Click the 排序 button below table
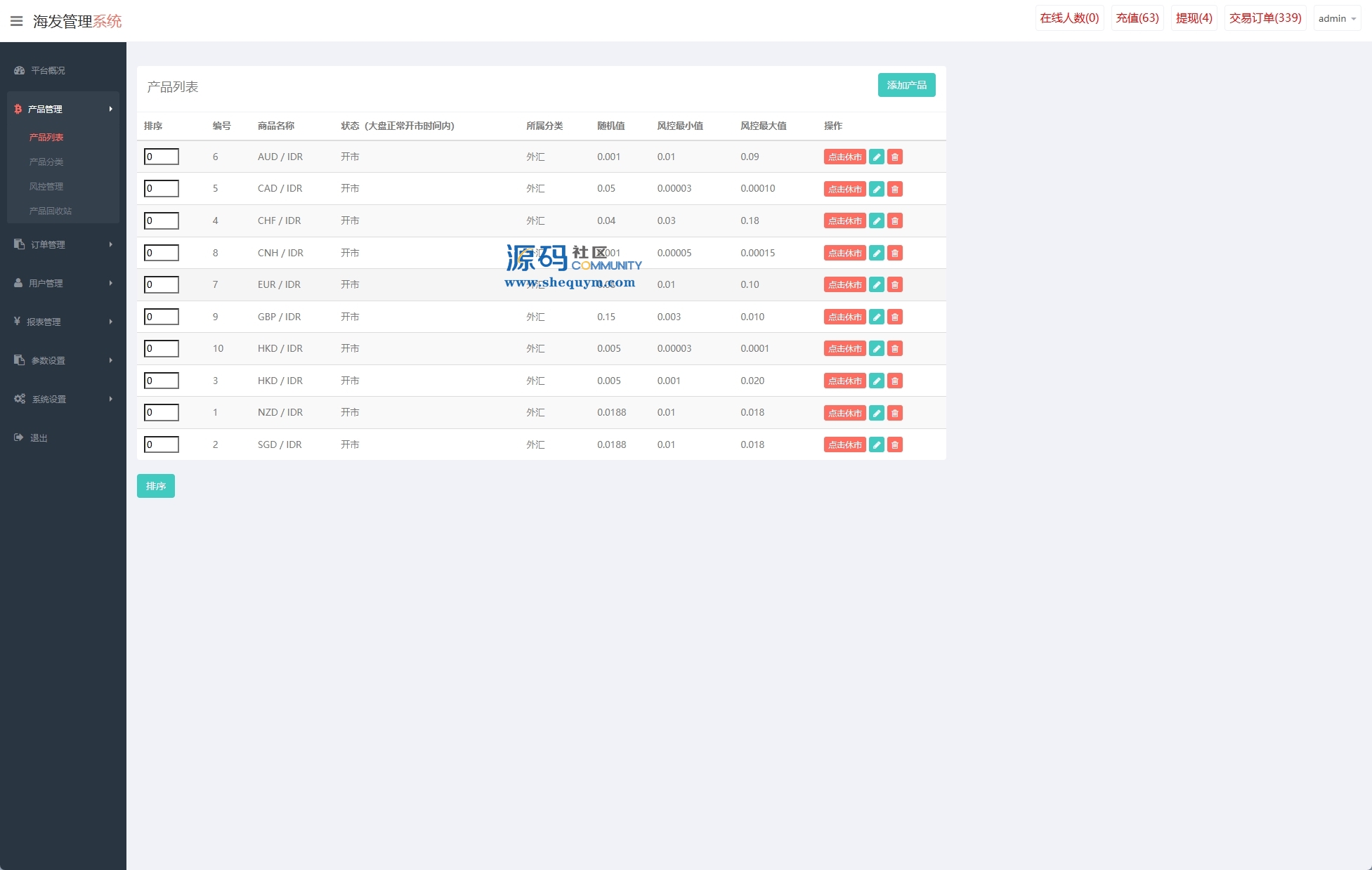The height and width of the screenshot is (870, 1372). [155, 486]
